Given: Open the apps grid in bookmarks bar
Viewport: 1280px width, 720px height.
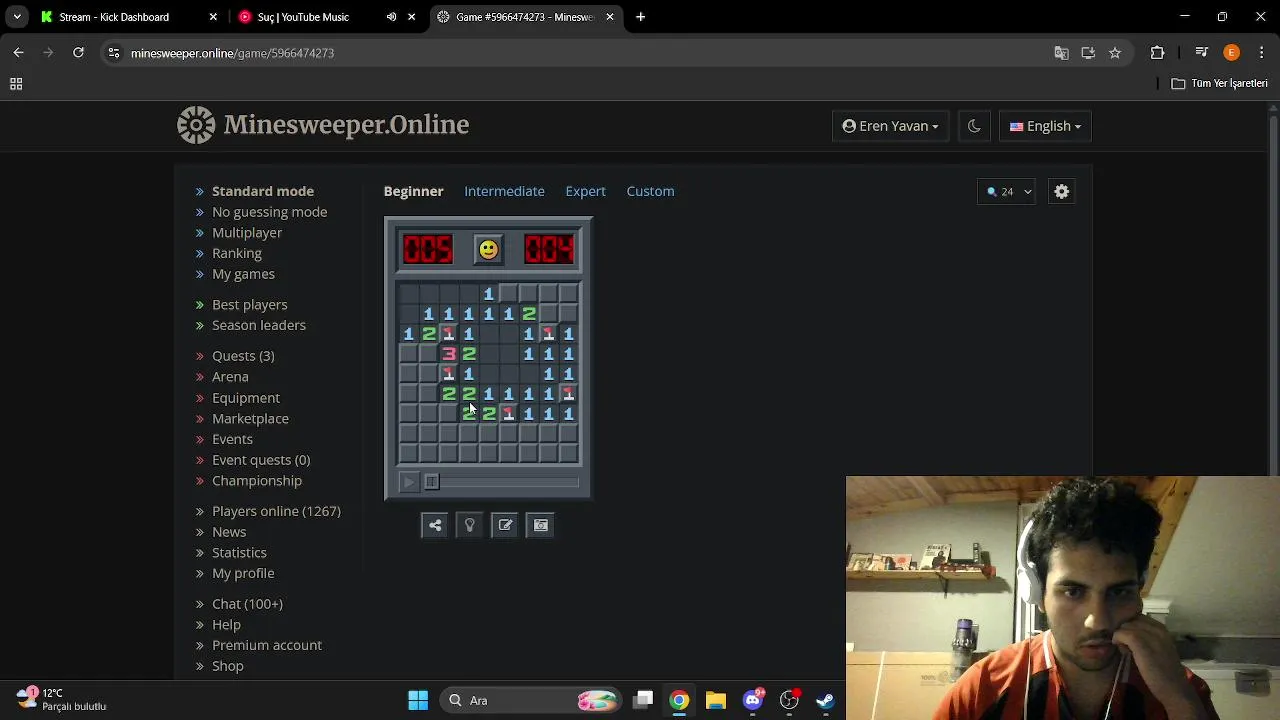Looking at the screenshot, I should pyautogui.click(x=16, y=84).
